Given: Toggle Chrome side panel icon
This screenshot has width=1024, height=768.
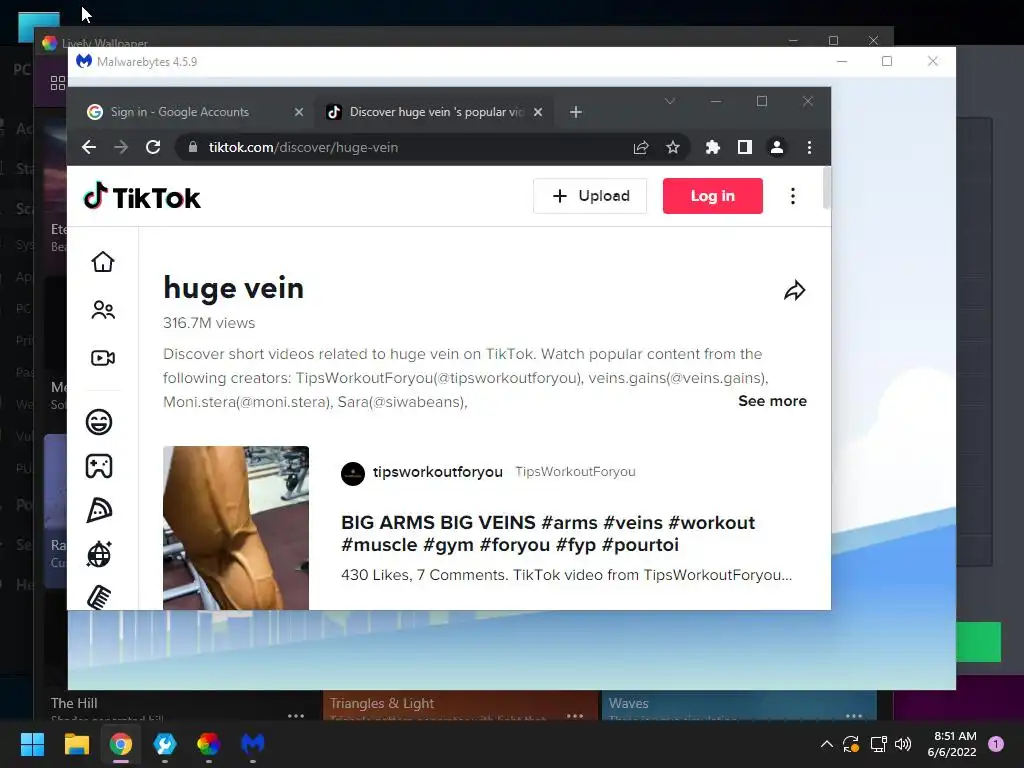Looking at the screenshot, I should [x=744, y=148].
